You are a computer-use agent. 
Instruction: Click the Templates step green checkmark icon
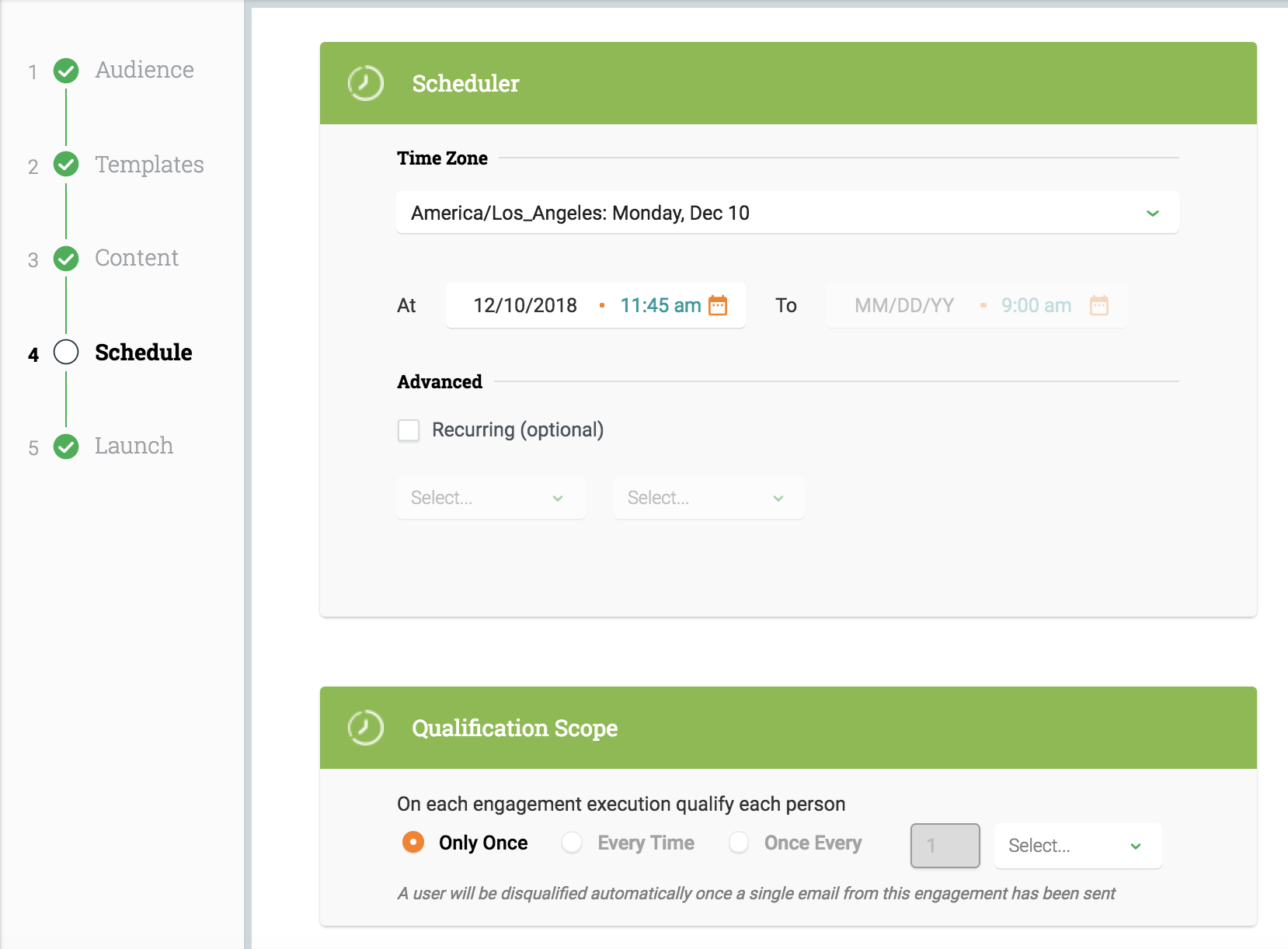point(66,164)
